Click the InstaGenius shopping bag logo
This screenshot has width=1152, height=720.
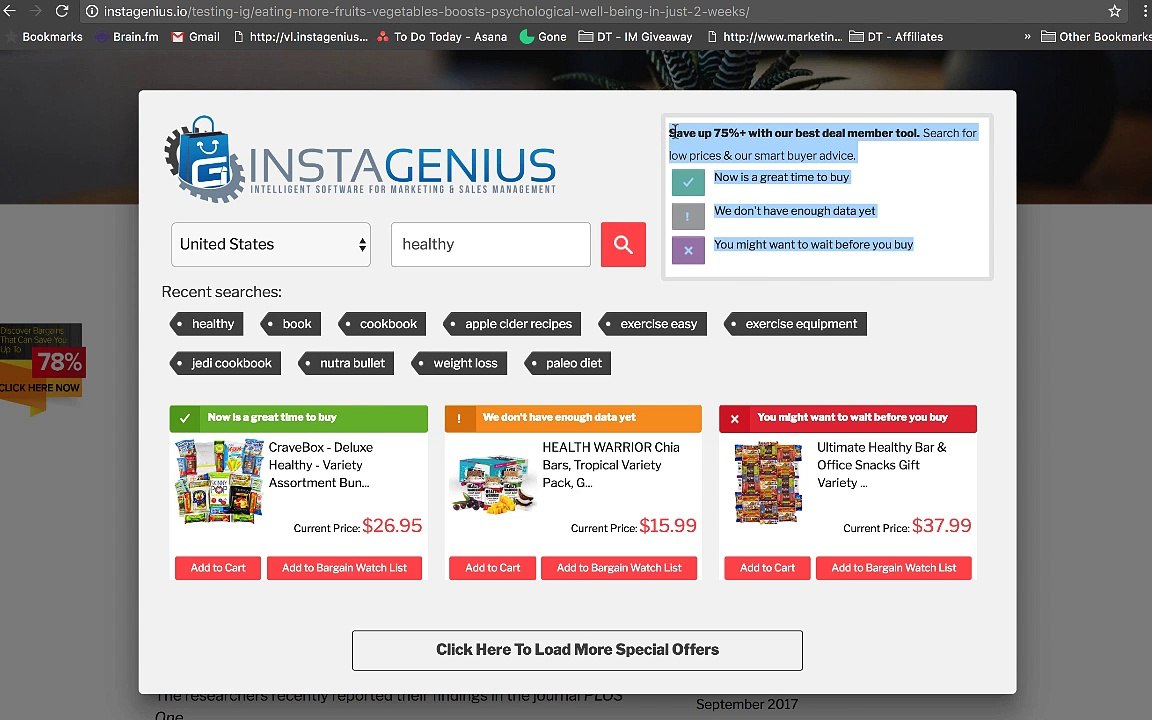(204, 159)
